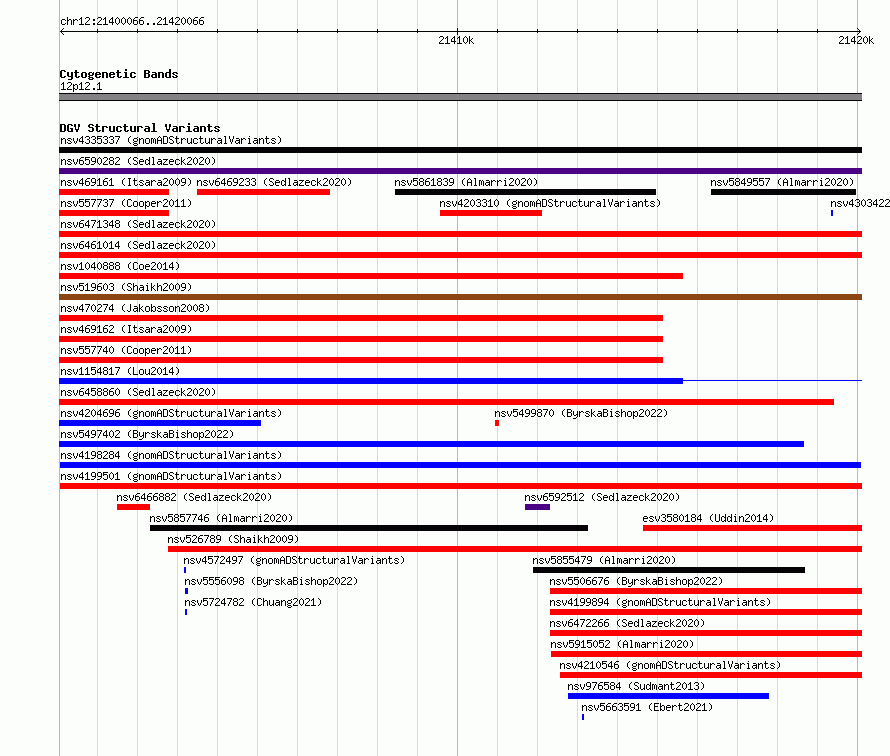Click black bar under nsv5857746
The width and height of the screenshot is (890, 756).
pos(369,528)
